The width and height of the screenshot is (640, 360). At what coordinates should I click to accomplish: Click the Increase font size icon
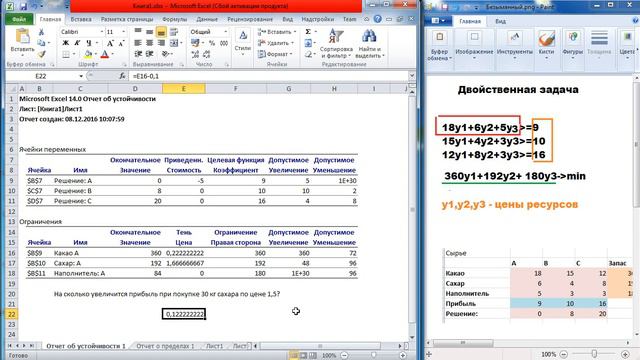tap(110, 43)
